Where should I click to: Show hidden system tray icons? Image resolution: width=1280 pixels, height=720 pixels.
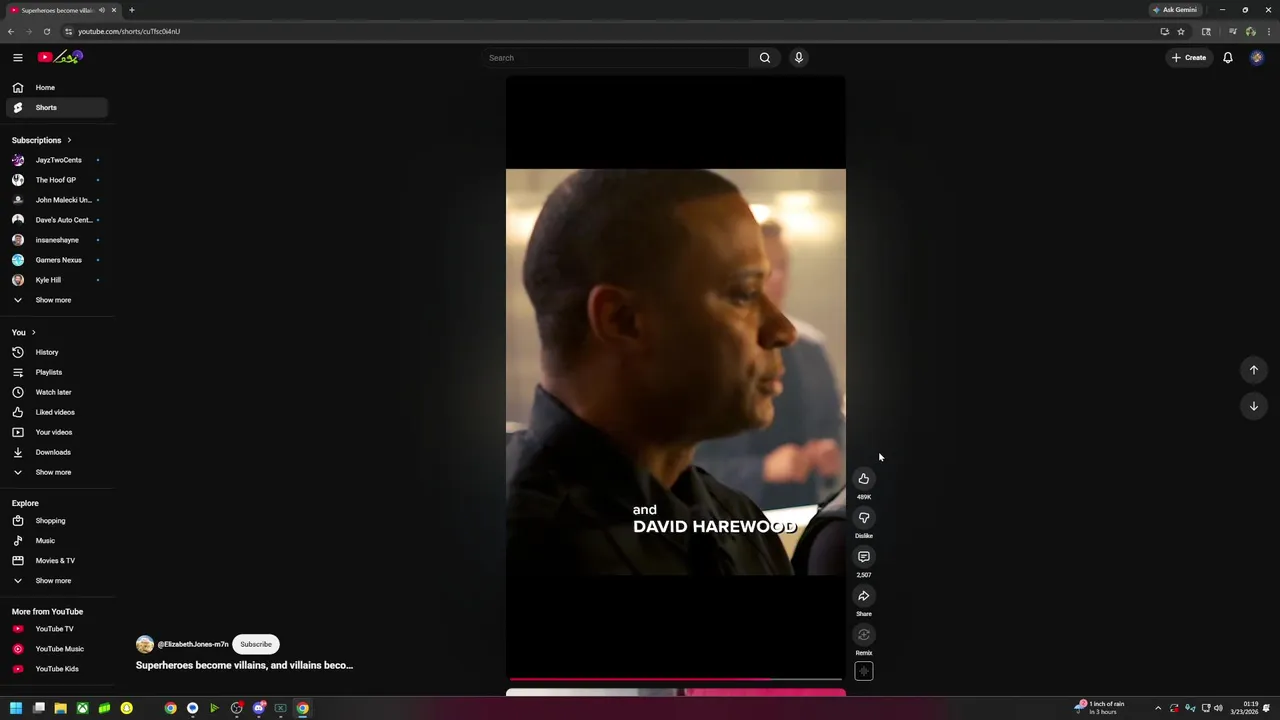coord(1158,708)
